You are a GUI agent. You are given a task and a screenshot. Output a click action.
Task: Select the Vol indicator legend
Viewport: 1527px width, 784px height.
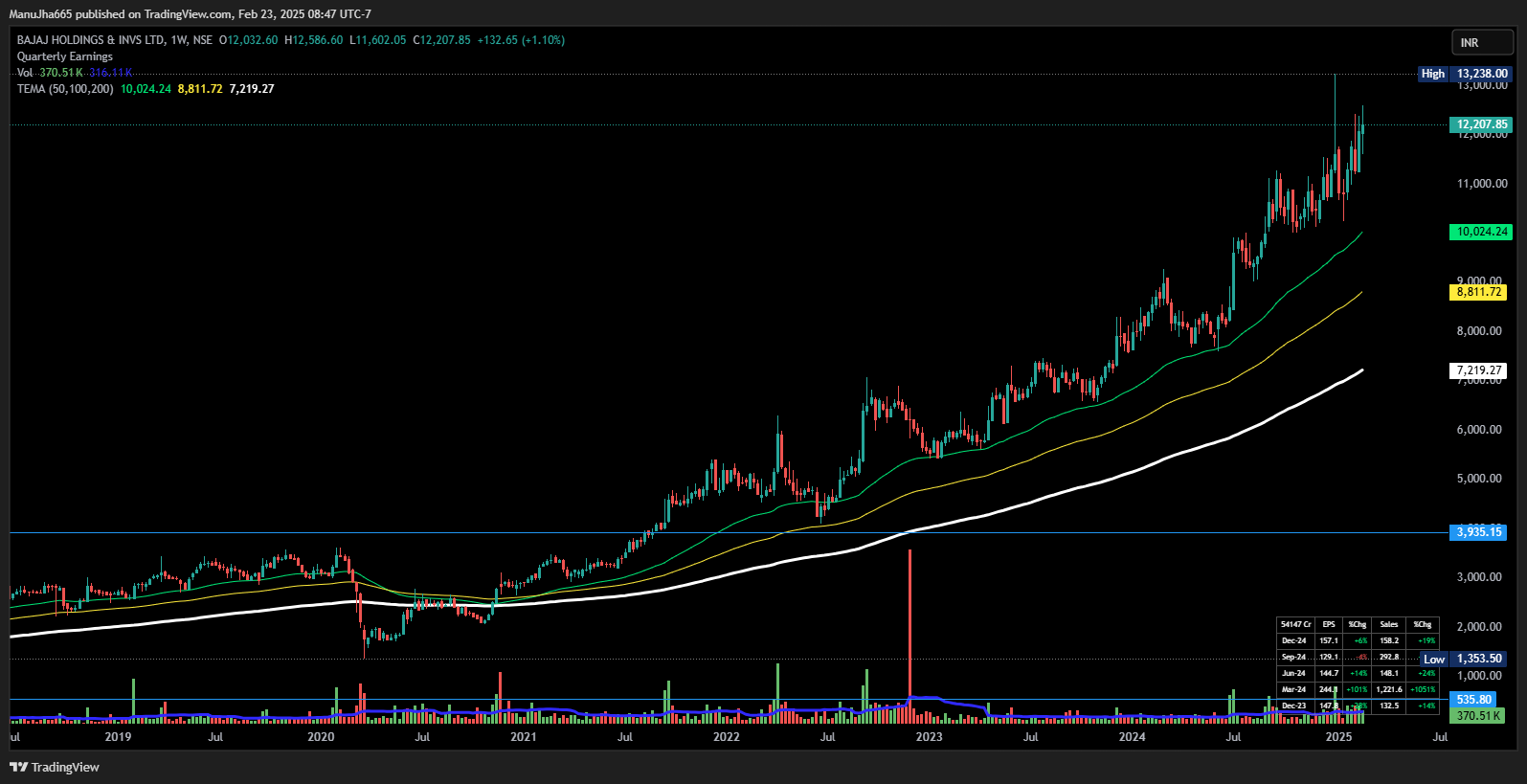point(25,73)
